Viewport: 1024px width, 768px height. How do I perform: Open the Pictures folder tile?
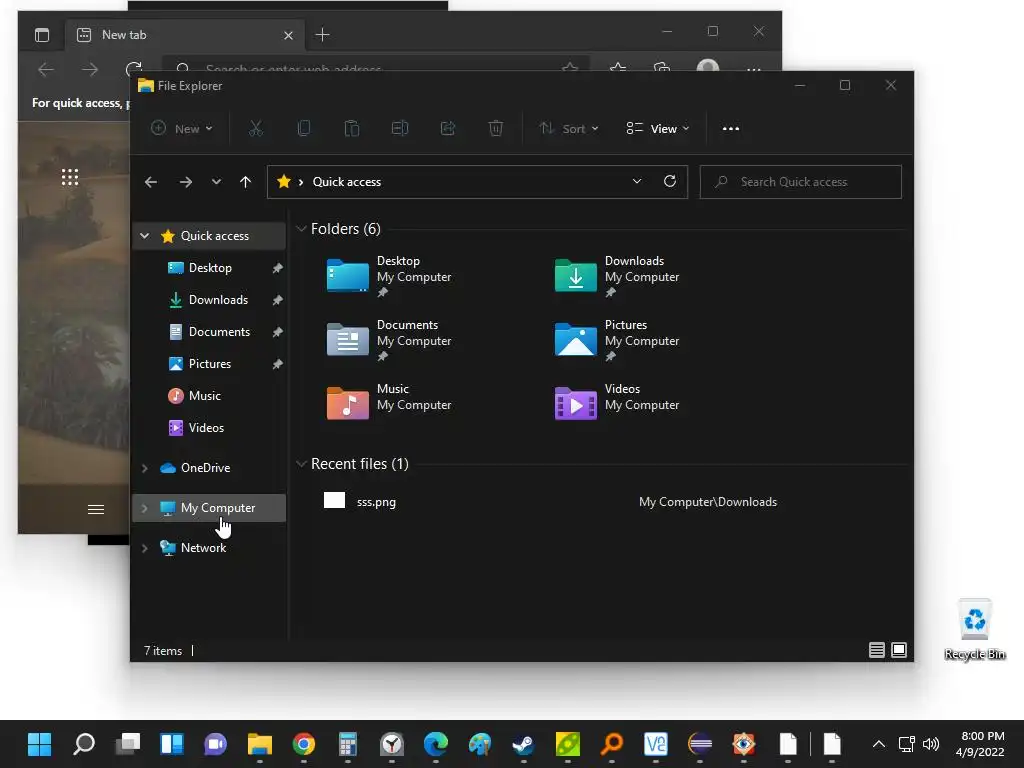[x=617, y=341]
